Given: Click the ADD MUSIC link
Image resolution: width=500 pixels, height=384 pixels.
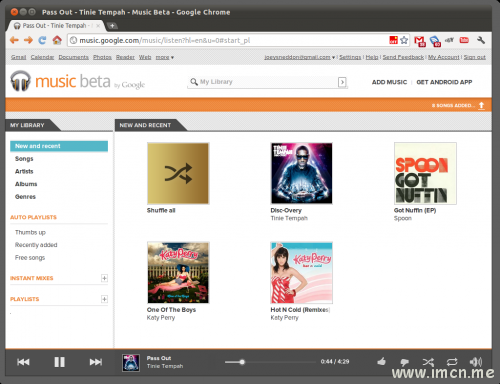Looking at the screenshot, I should point(389,82).
